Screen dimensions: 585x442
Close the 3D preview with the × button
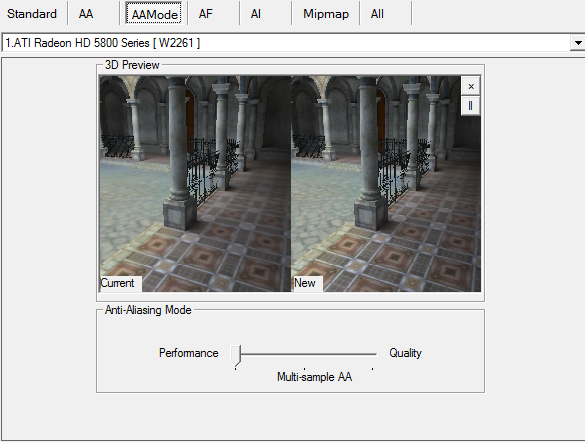(470, 86)
